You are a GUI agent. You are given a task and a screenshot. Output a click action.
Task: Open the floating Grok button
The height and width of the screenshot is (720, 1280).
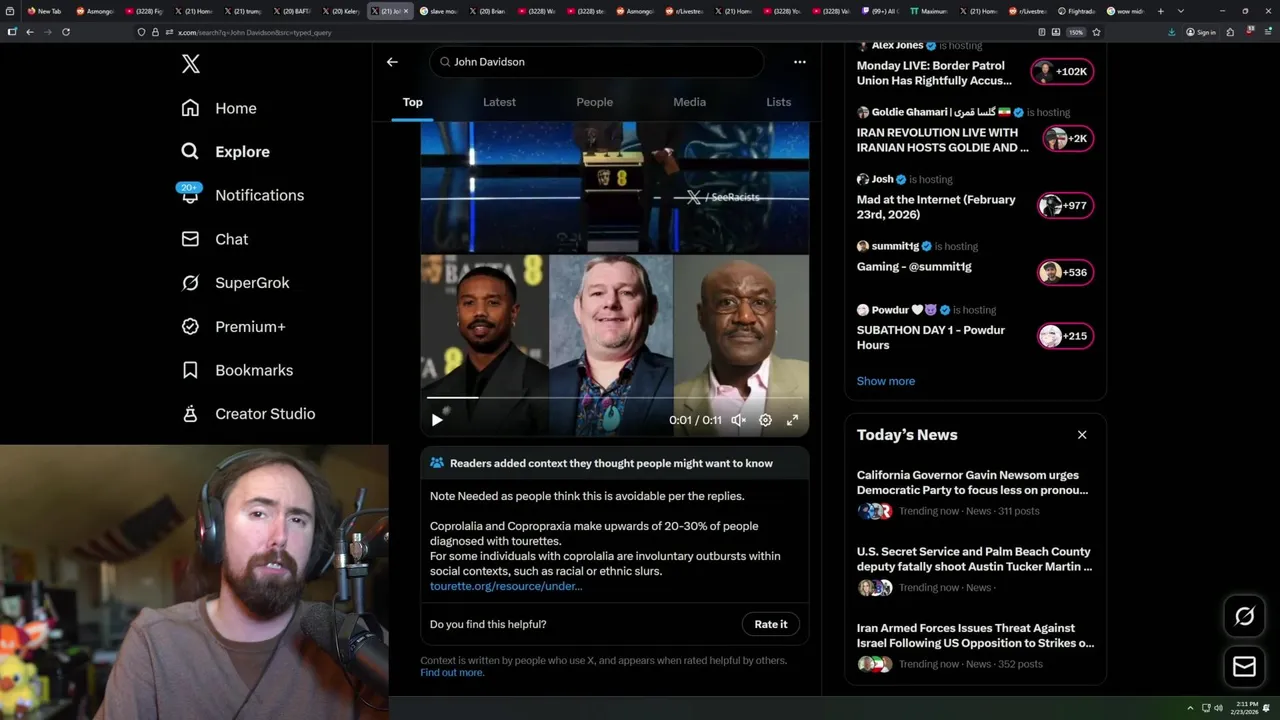click(1245, 617)
